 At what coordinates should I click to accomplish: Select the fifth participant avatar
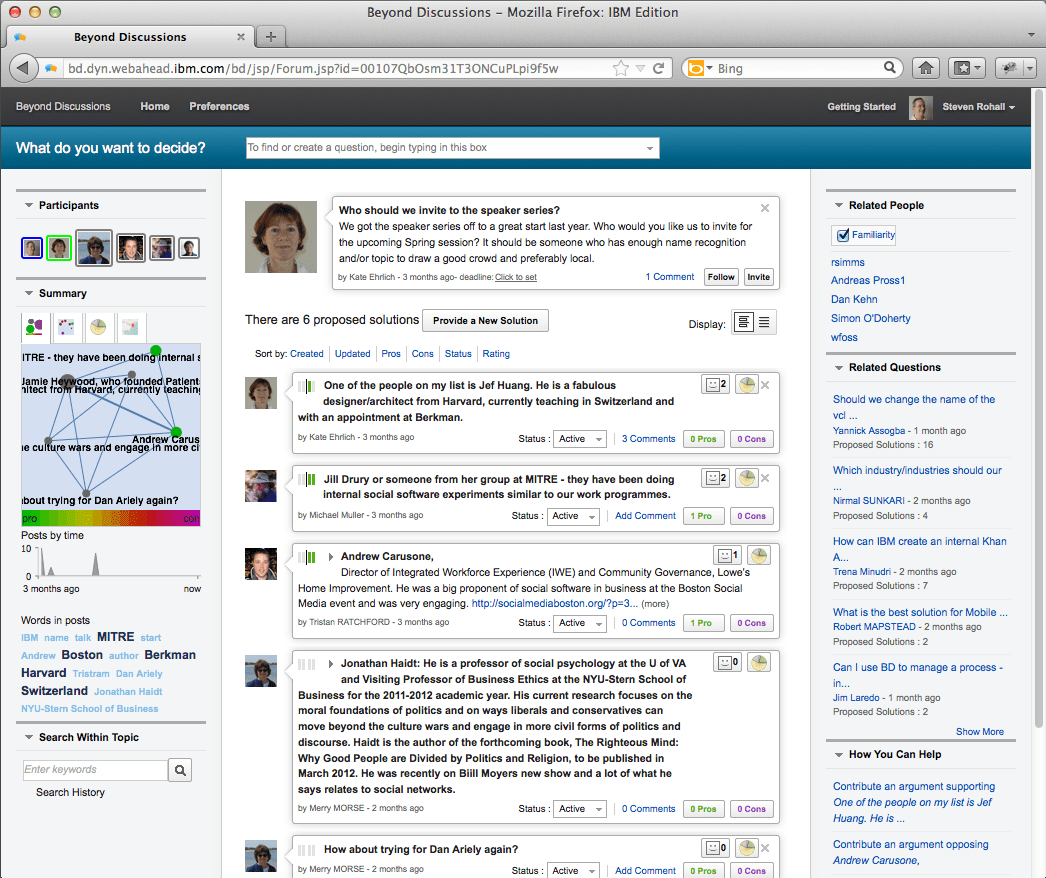pyautogui.click(x=161, y=248)
